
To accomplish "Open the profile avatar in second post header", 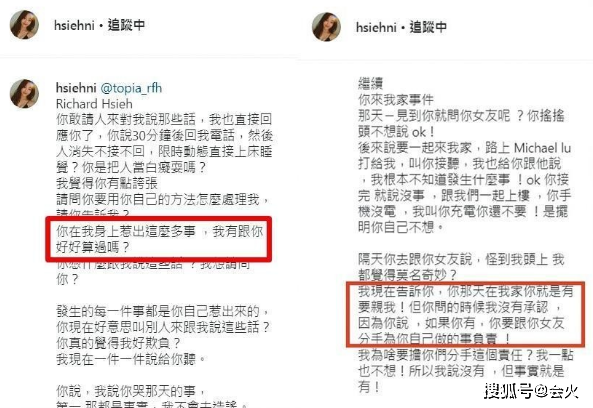I will point(326,27).
